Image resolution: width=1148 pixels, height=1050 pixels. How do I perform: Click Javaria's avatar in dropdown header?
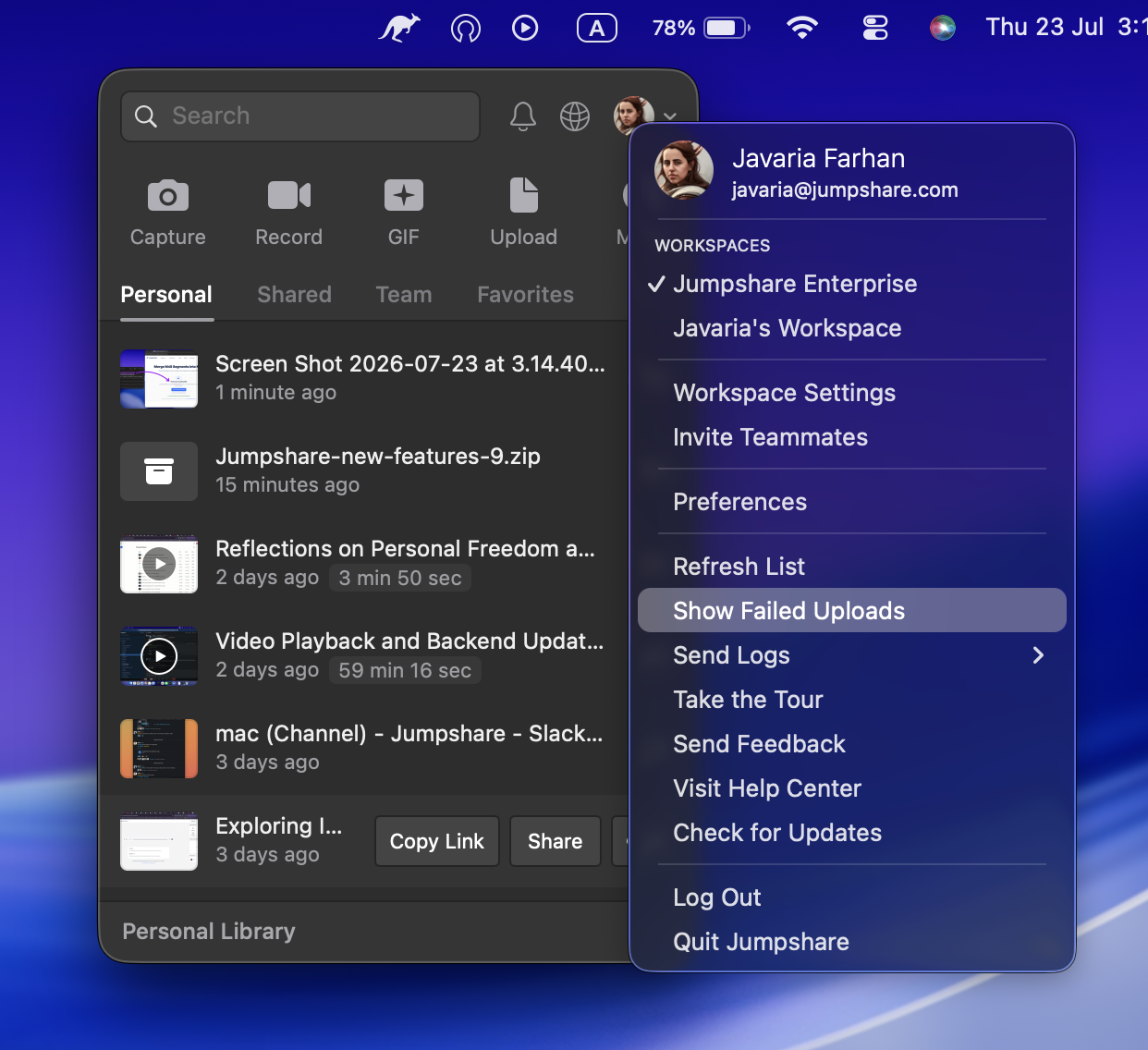[x=684, y=170]
